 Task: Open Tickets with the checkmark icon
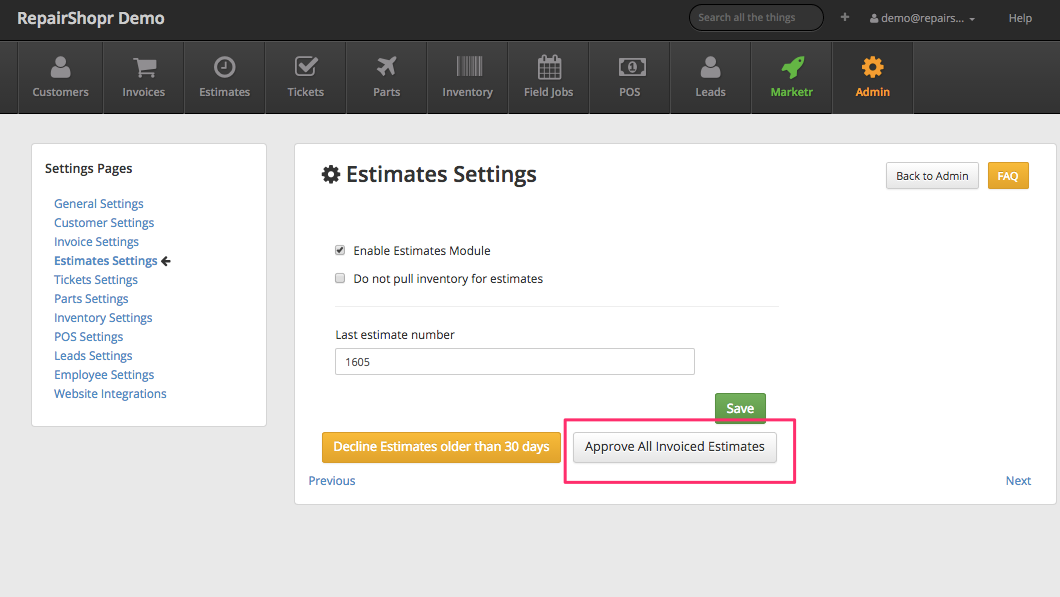tap(305, 68)
